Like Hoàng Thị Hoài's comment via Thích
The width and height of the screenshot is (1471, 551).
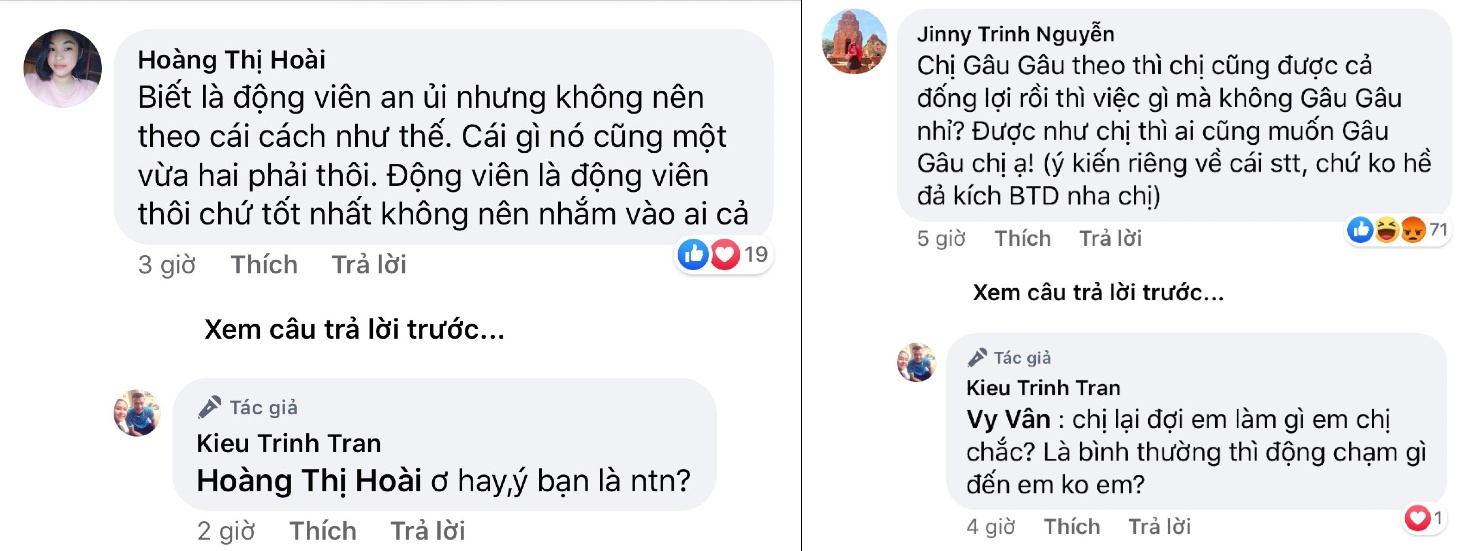pyautogui.click(x=264, y=265)
